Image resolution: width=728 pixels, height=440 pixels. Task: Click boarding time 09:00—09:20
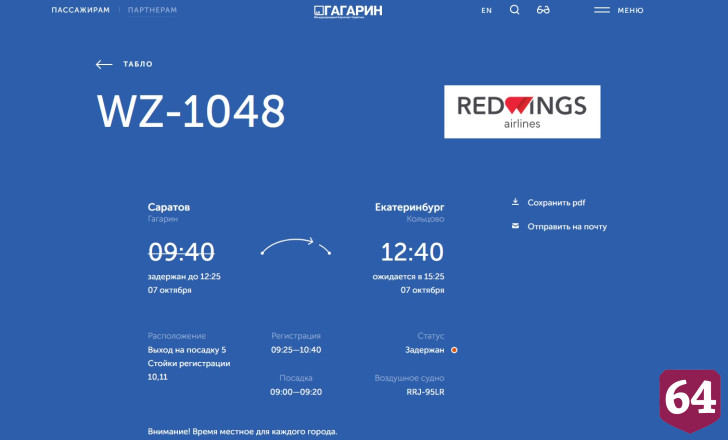(296, 392)
